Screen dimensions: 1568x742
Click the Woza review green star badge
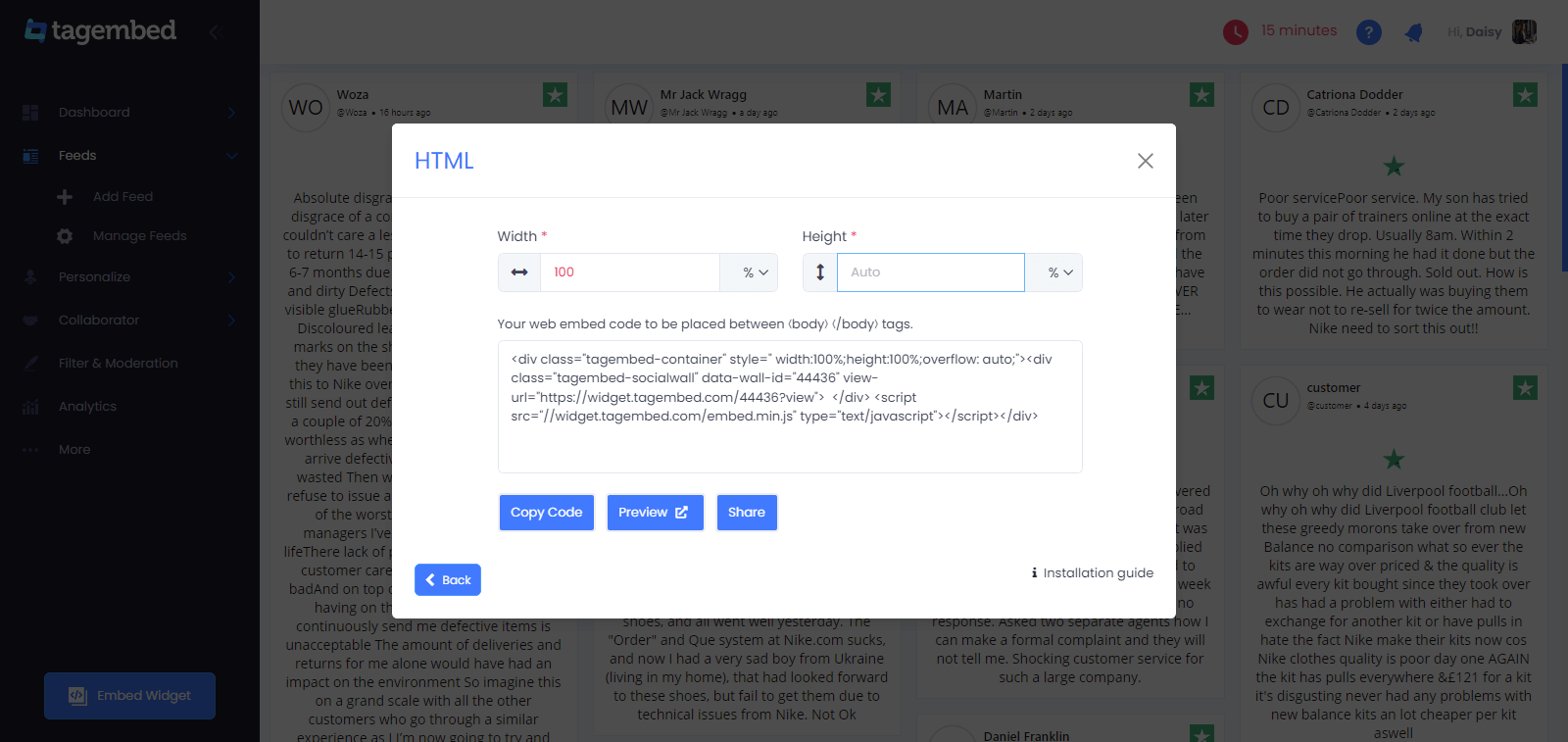(x=555, y=95)
